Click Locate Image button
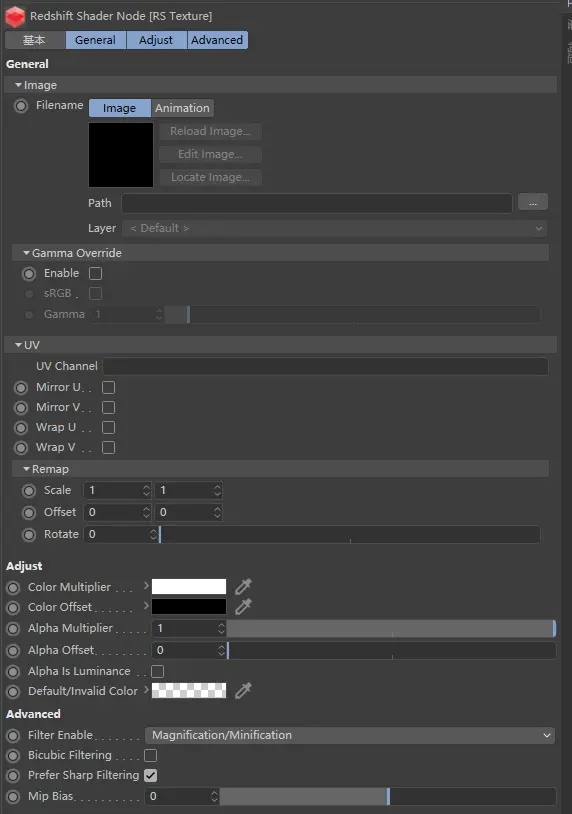The image size is (572, 814). point(210,178)
